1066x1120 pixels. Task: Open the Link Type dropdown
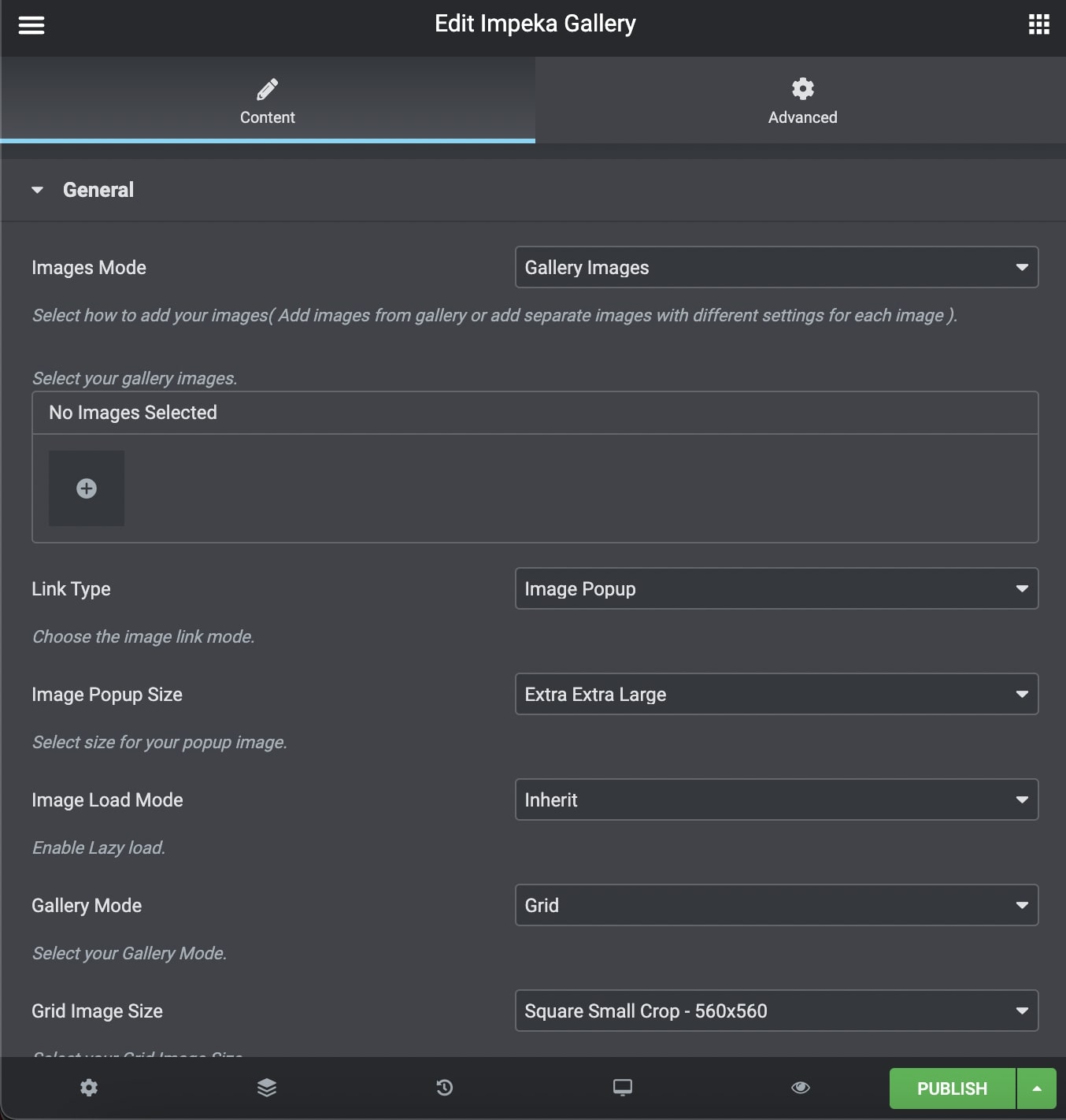[776, 588]
